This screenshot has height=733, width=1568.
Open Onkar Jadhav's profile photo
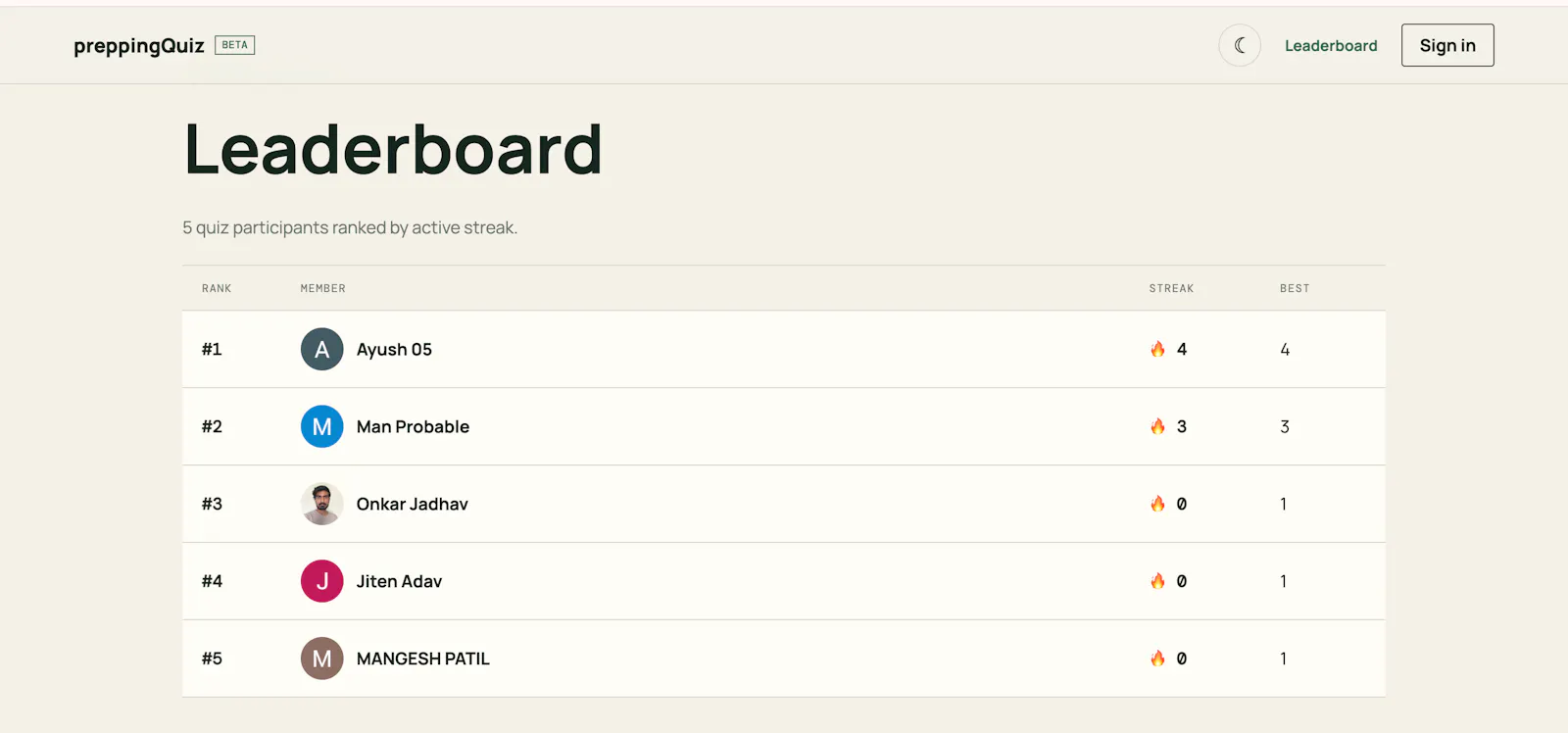tap(321, 504)
